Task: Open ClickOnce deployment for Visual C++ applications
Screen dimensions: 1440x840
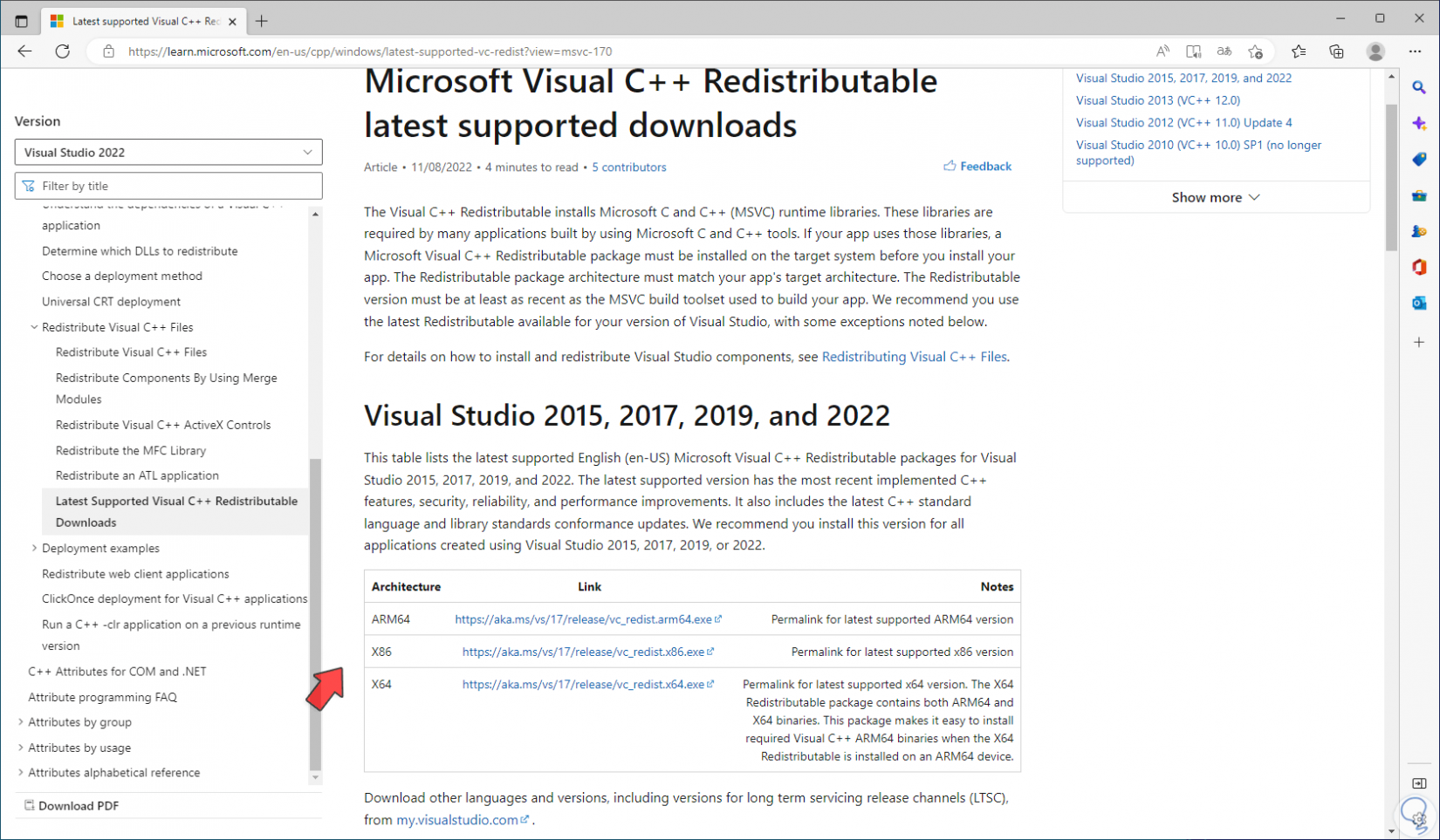Action: (175, 598)
